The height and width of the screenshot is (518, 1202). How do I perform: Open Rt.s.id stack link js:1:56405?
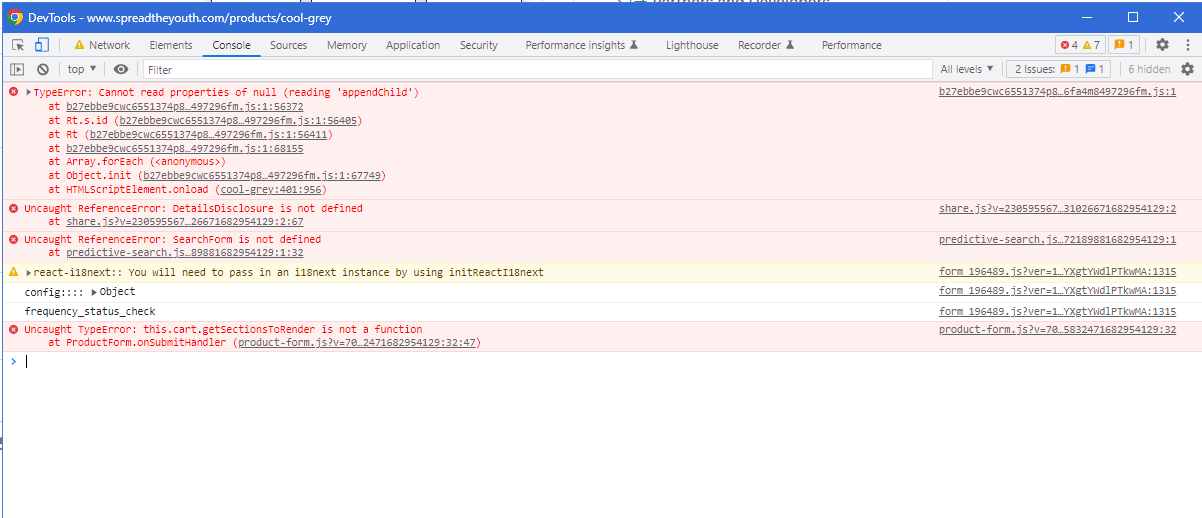[238, 120]
